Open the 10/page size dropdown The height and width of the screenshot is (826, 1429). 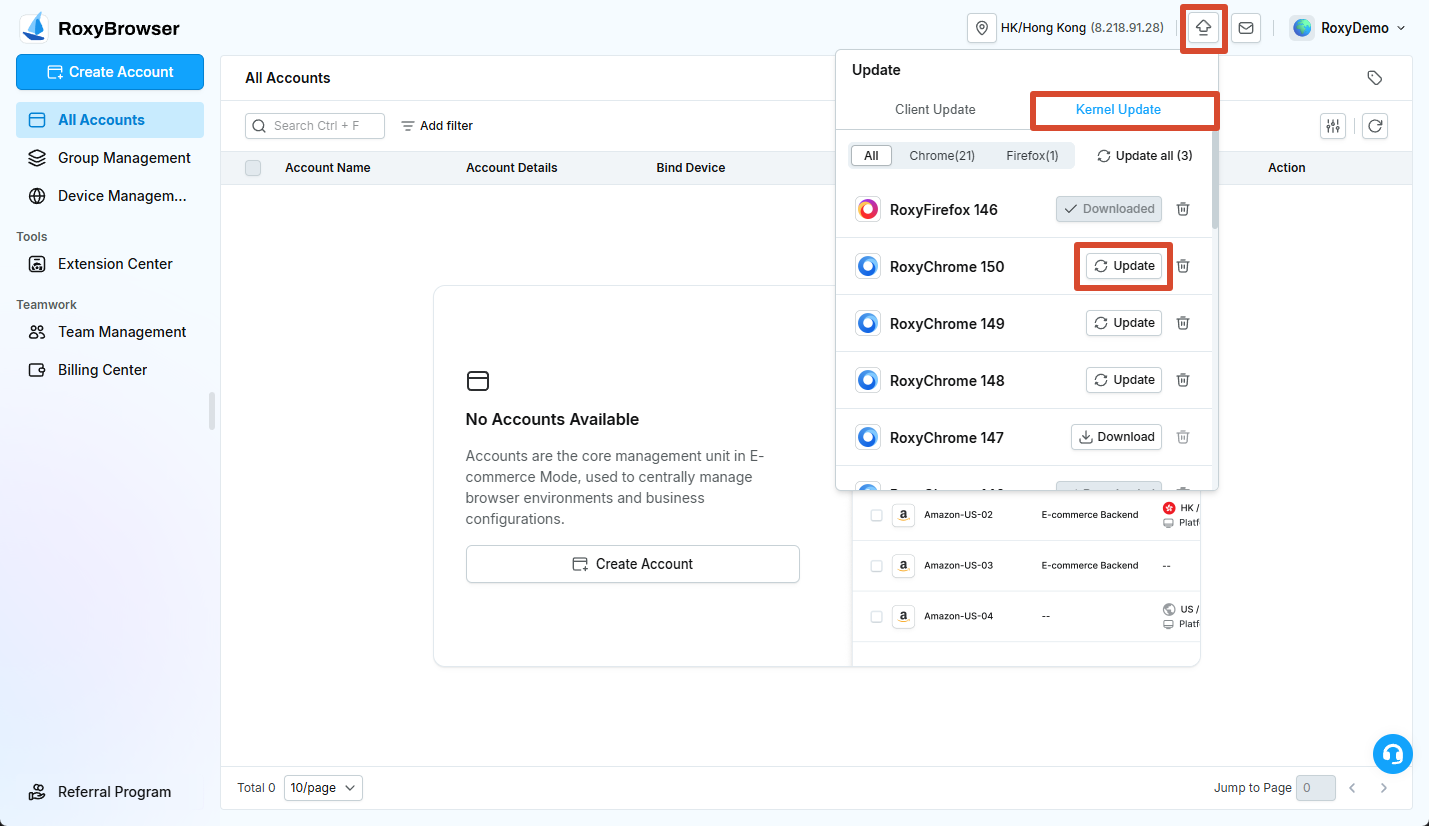tap(323, 788)
